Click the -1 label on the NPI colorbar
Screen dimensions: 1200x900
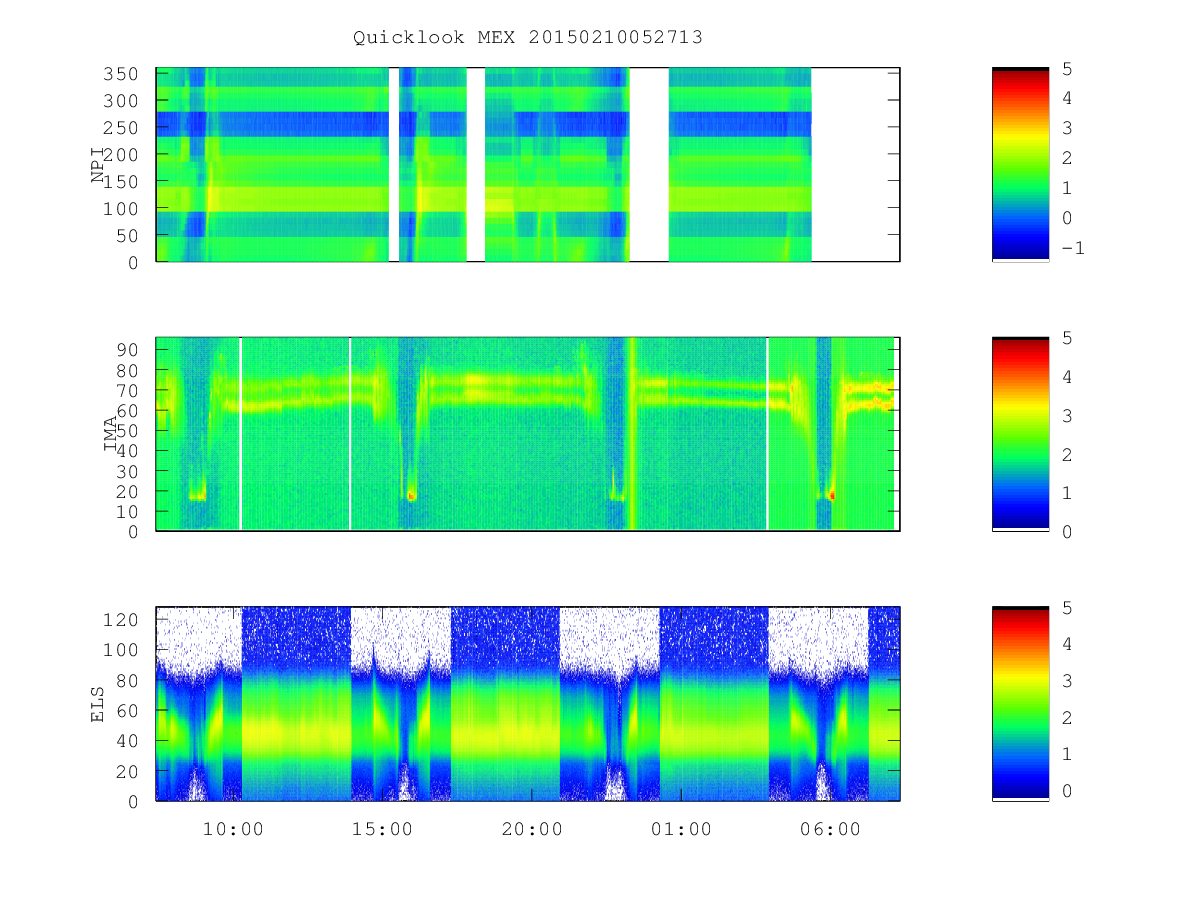(1072, 248)
